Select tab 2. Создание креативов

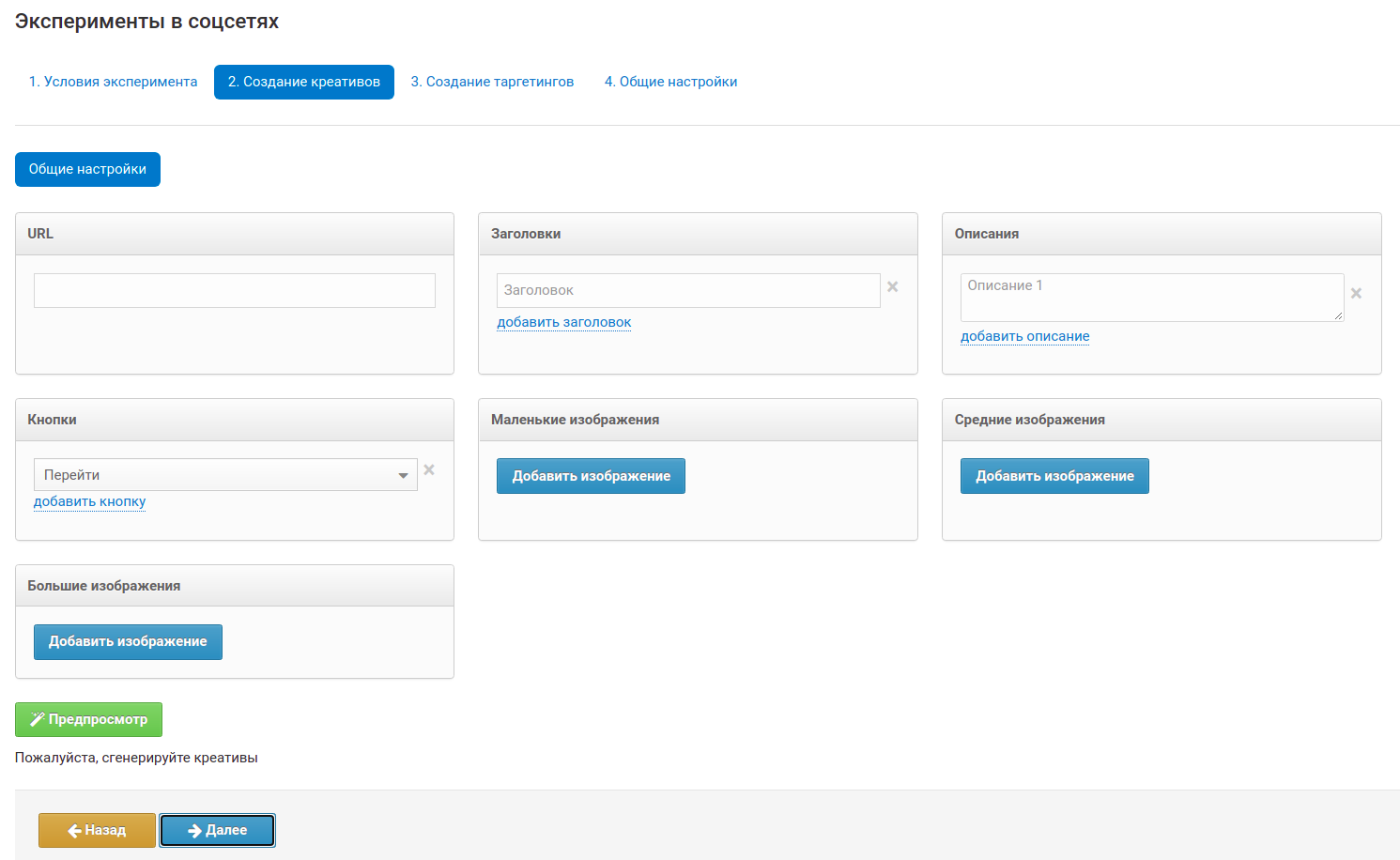(304, 82)
